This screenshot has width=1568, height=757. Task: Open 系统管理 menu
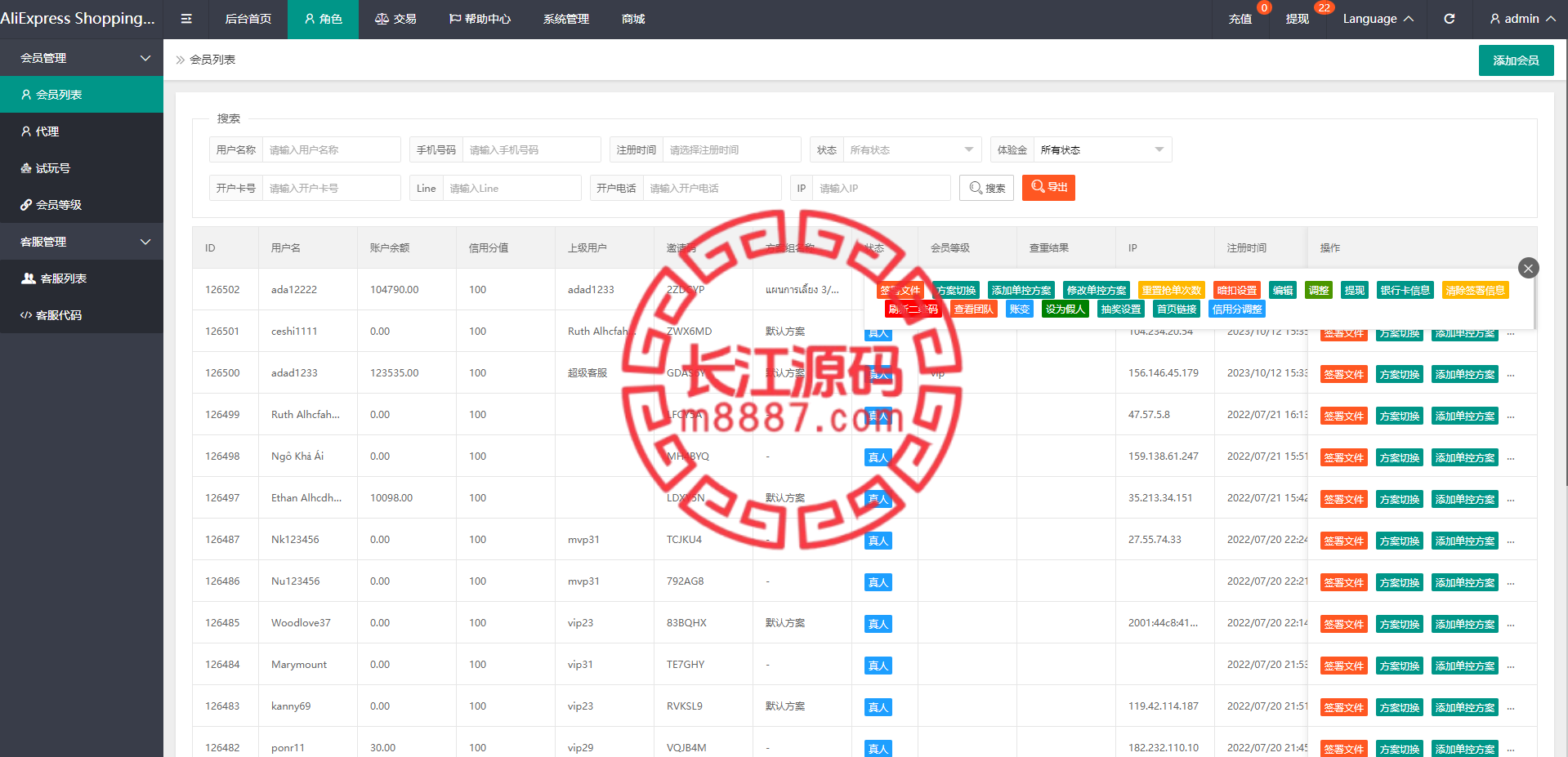[x=566, y=19]
